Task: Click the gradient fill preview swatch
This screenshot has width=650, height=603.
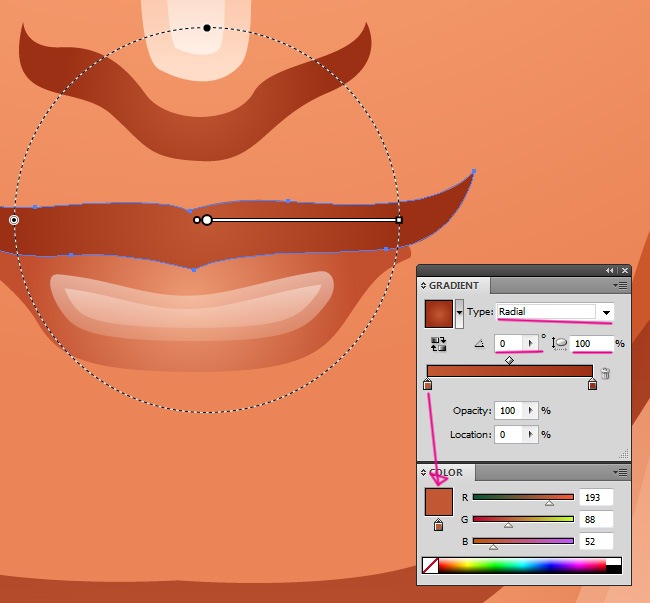Action: 438,314
